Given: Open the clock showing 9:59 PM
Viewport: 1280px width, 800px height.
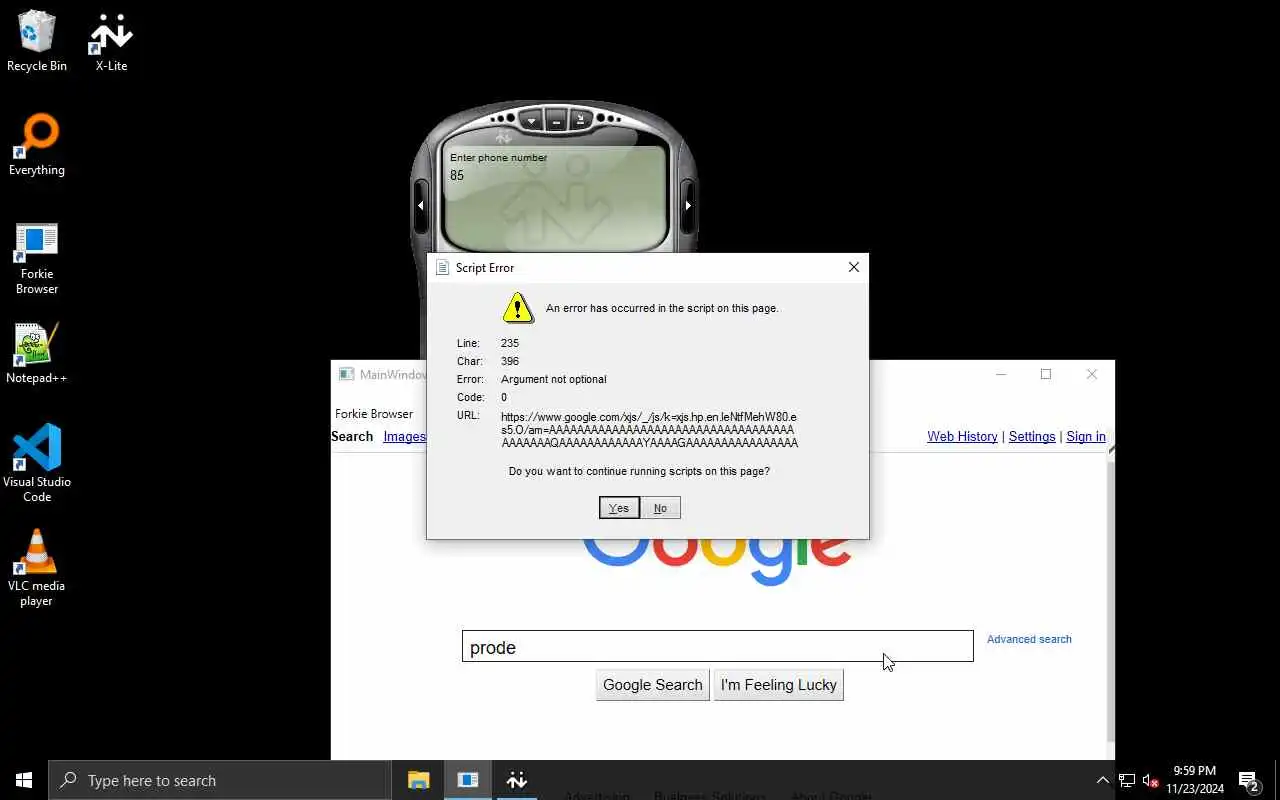Looking at the screenshot, I should click(1195, 780).
